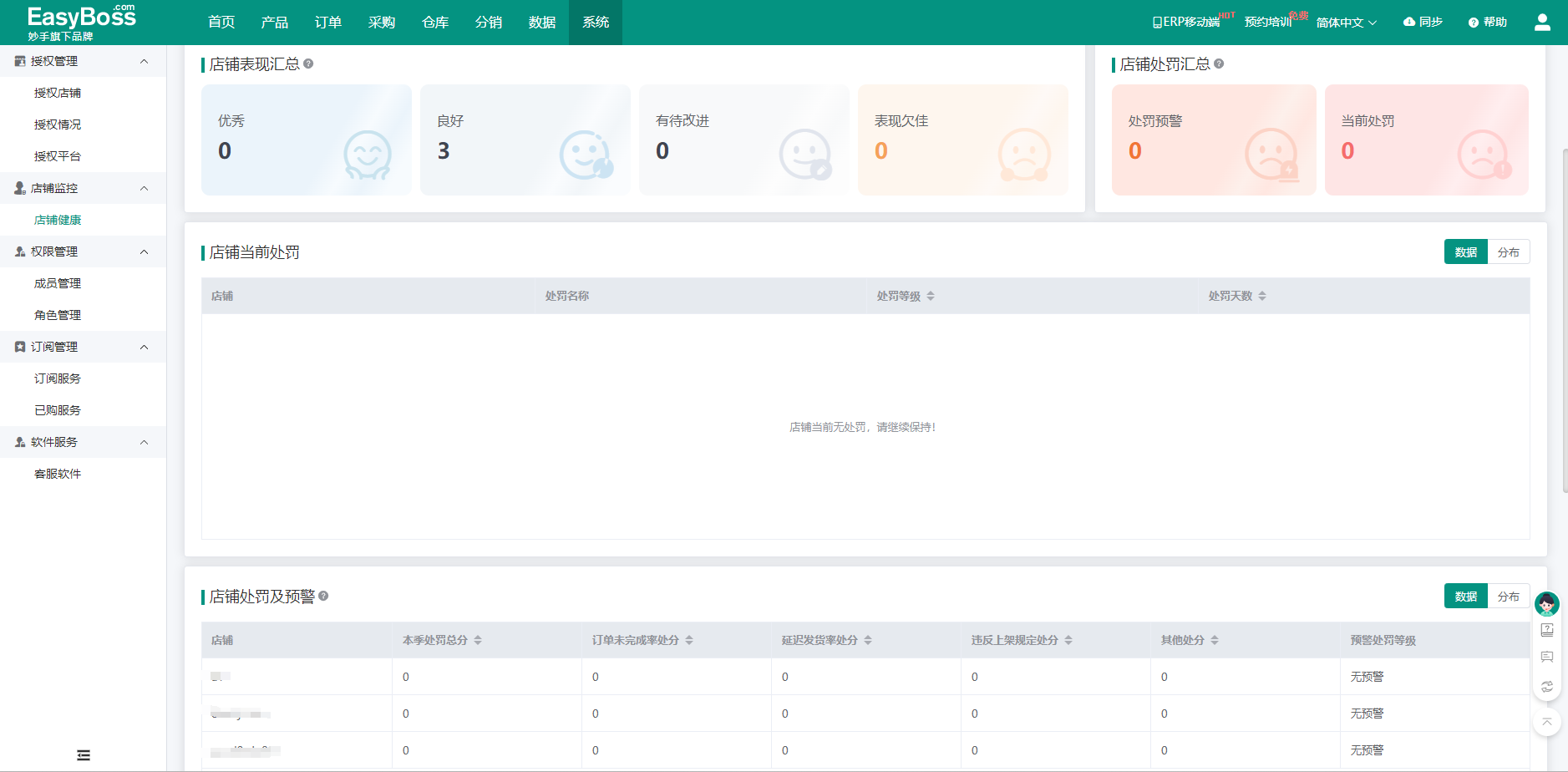Open 成员管理 in the sidebar
This screenshot has width=1568, height=772.
pos(58,284)
